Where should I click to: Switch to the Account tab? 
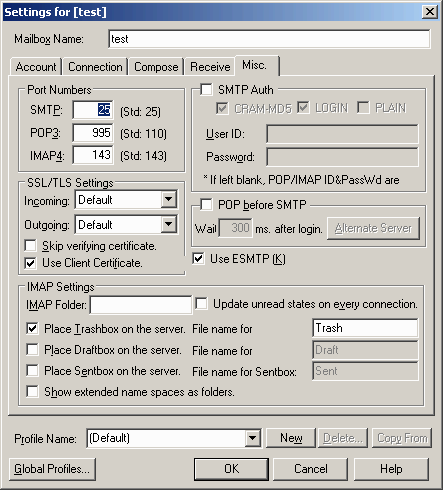(x=36, y=67)
